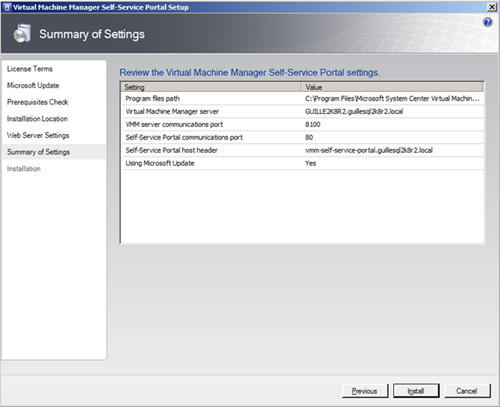Select the Using Microsoft Update row
This screenshot has width=500, height=407.
[303, 163]
